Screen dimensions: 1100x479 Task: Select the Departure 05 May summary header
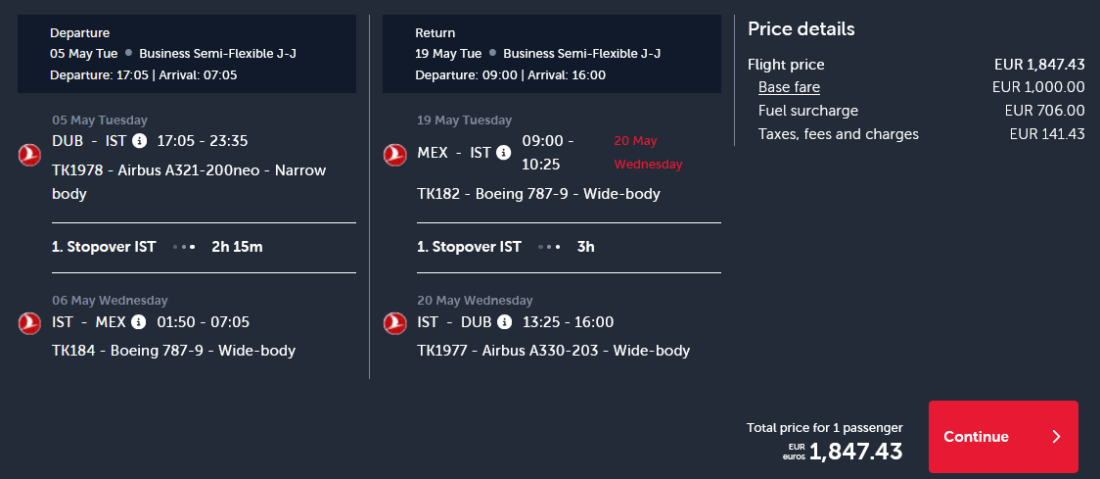pyautogui.click(x=186, y=53)
